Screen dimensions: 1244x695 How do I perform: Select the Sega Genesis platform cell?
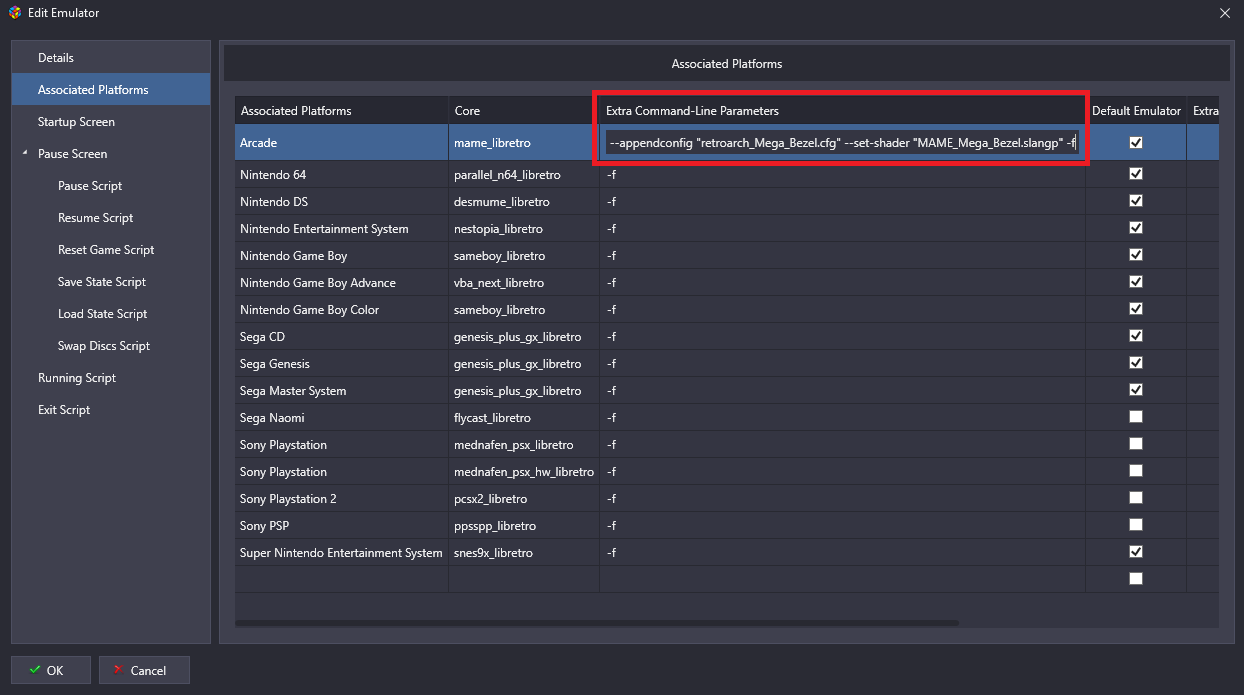click(342, 364)
